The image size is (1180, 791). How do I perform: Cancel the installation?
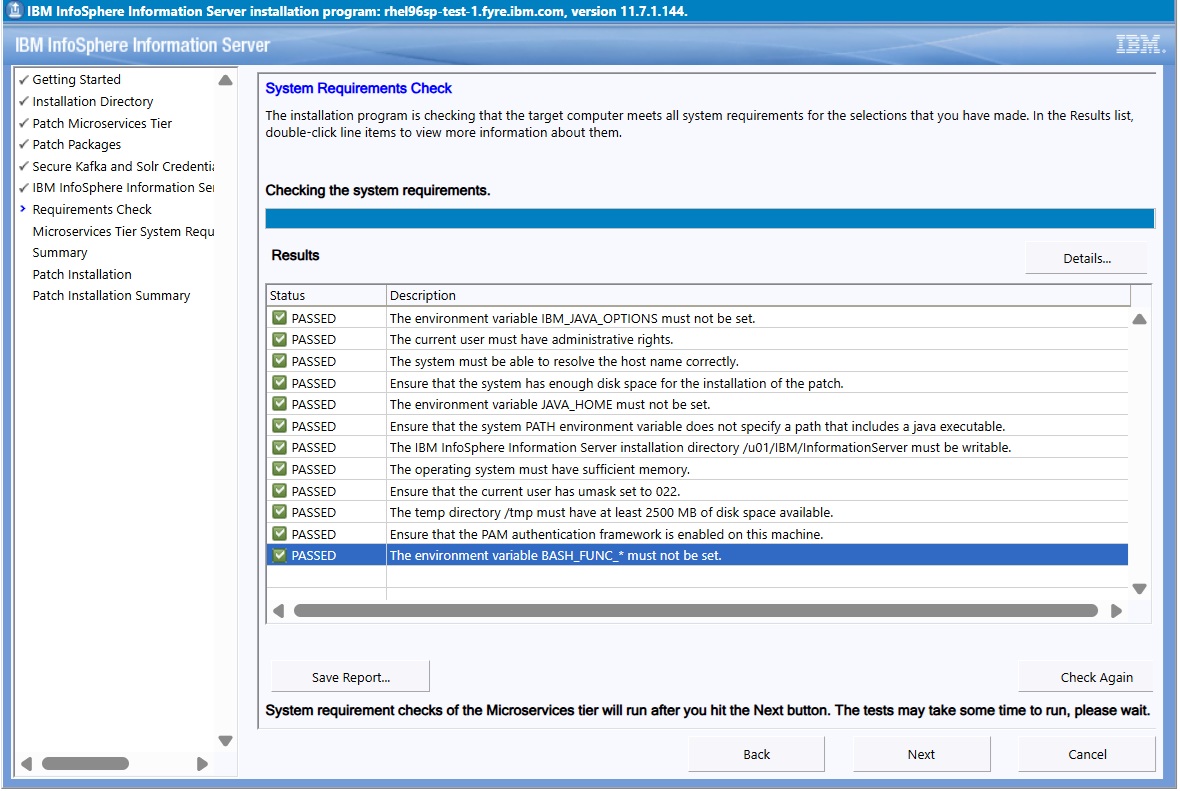[1087, 754]
